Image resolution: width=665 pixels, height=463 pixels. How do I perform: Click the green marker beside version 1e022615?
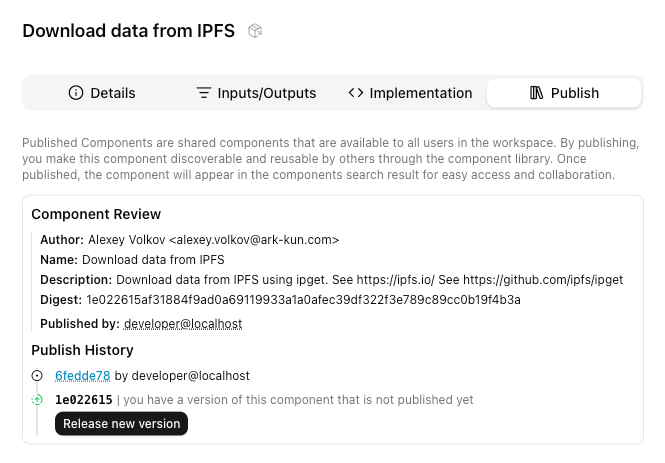click(x=37, y=400)
